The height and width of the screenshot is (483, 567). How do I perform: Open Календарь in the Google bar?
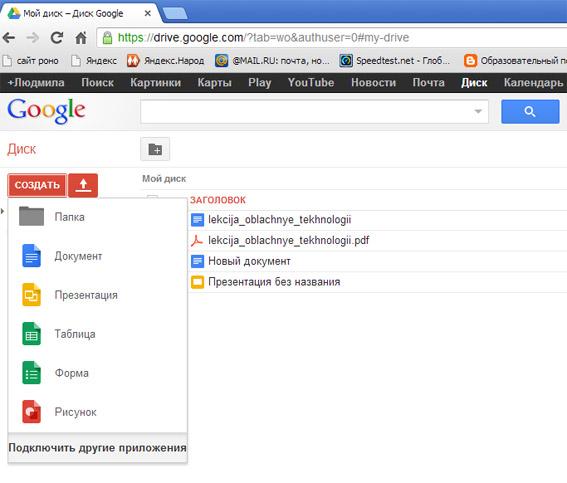point(534,83)
